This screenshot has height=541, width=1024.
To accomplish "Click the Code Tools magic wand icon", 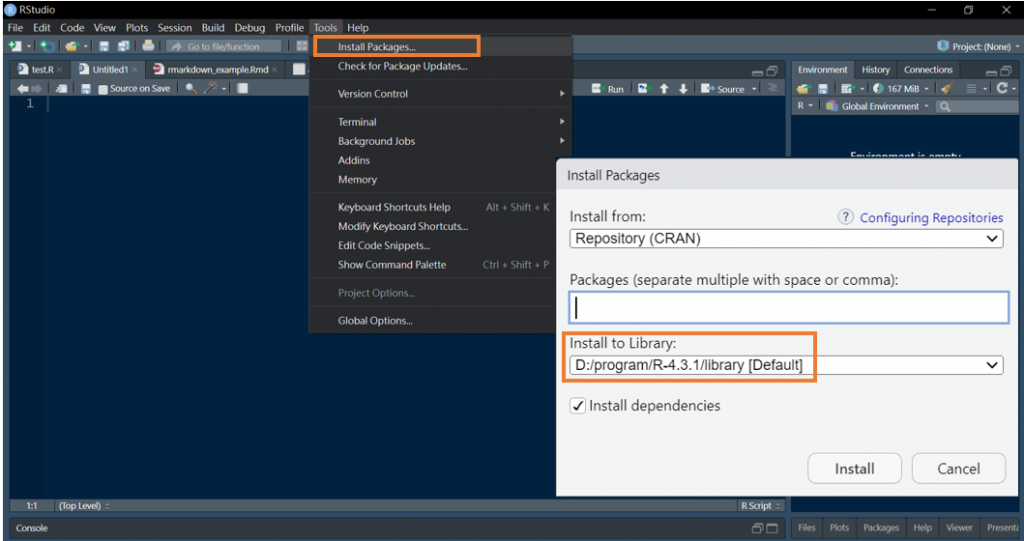I will (x=211, y=88).
